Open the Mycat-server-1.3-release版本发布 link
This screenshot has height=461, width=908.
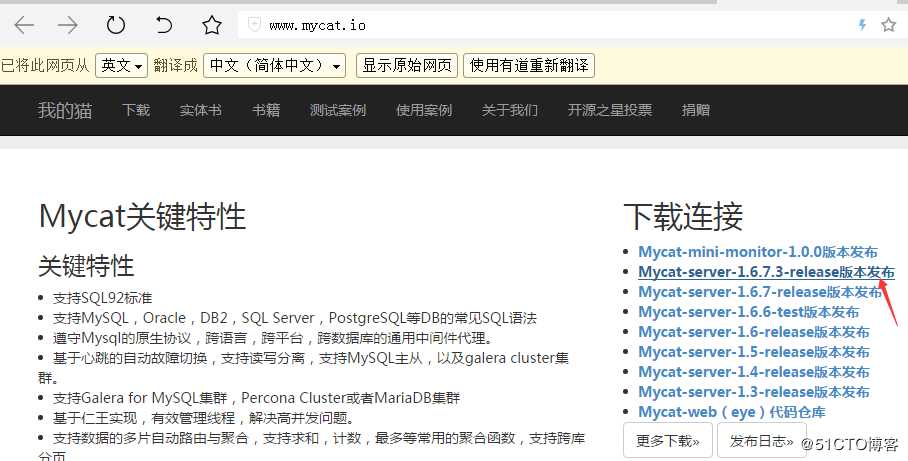click(x=753, y=392)
